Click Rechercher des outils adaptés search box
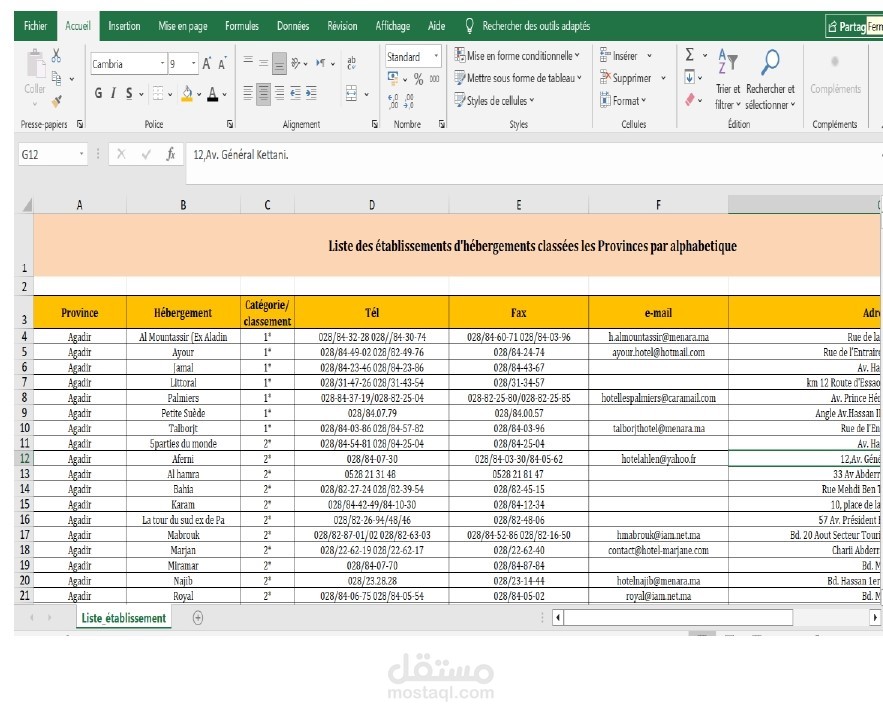This screenshot has width=883, height=716. (536, 26)
